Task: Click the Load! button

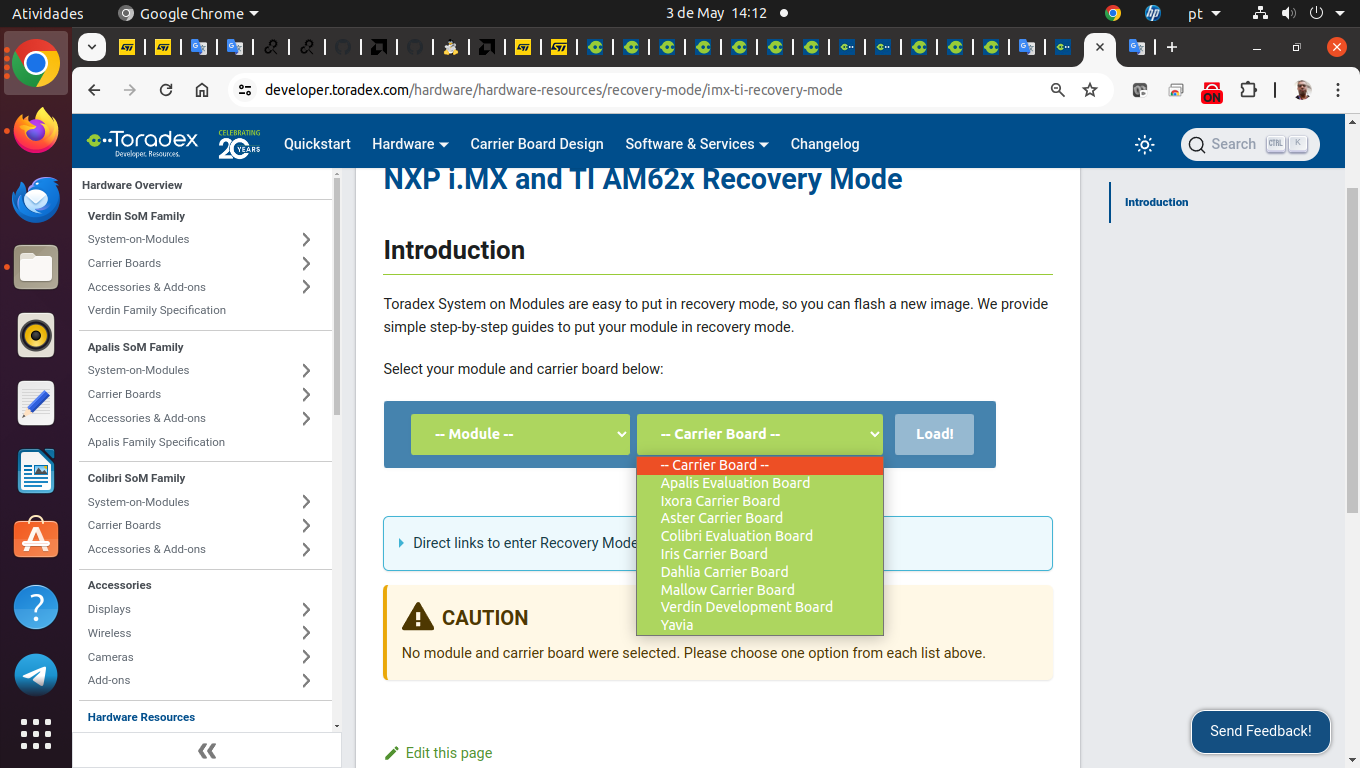Action: [934, 434]
